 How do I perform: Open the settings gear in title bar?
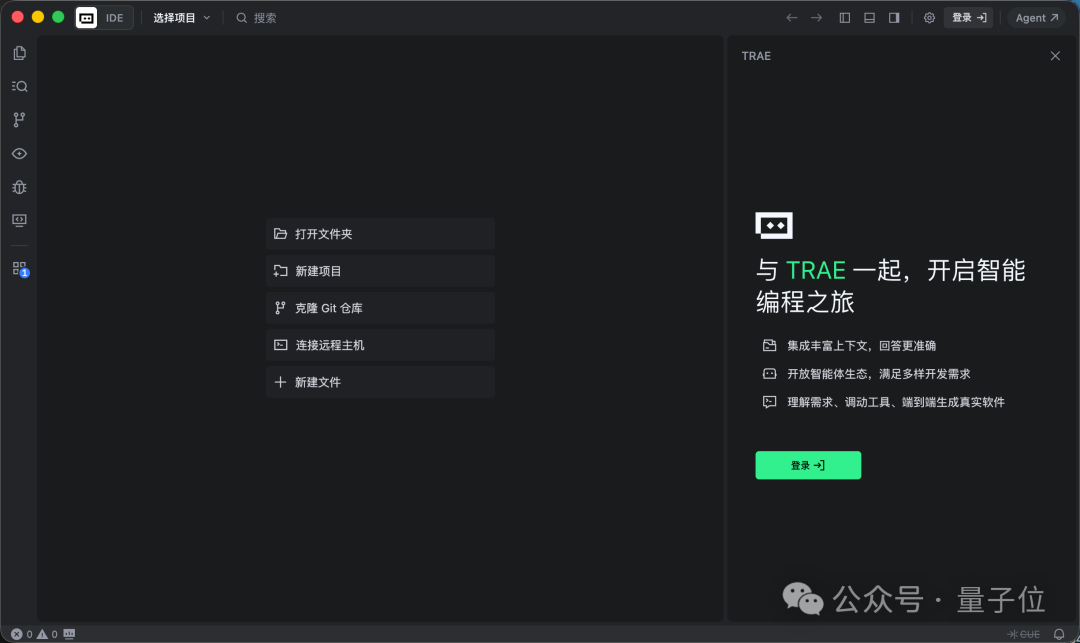coord(929,18)
